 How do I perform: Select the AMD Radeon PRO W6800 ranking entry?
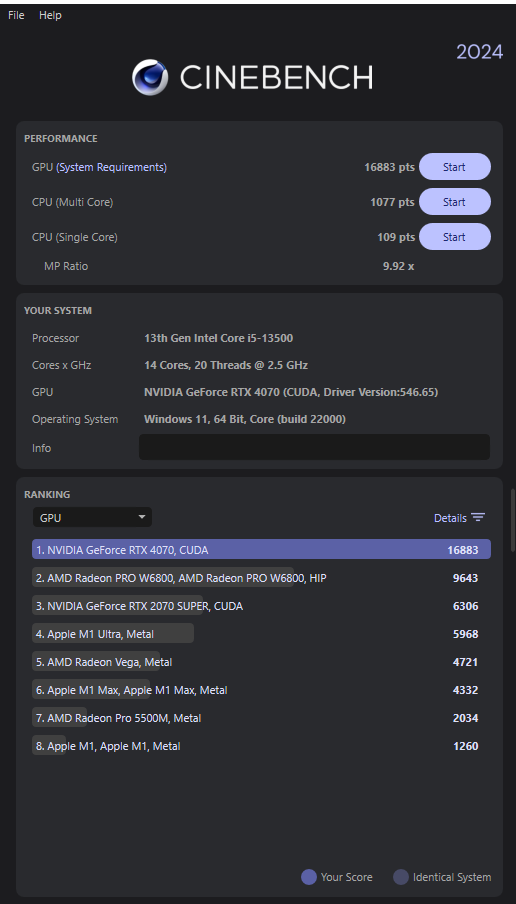261,578
